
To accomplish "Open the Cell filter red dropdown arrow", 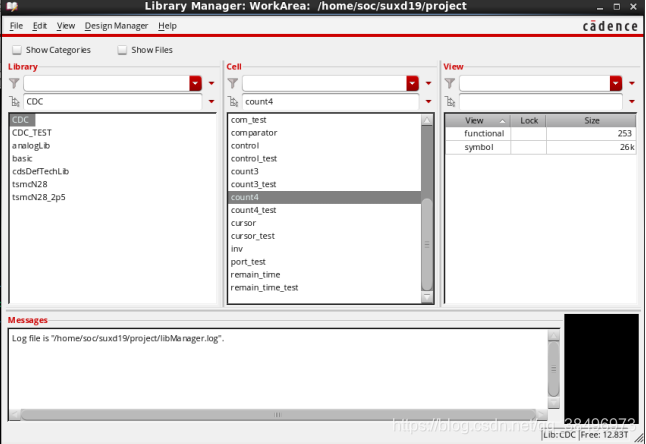I will [413, 84].
